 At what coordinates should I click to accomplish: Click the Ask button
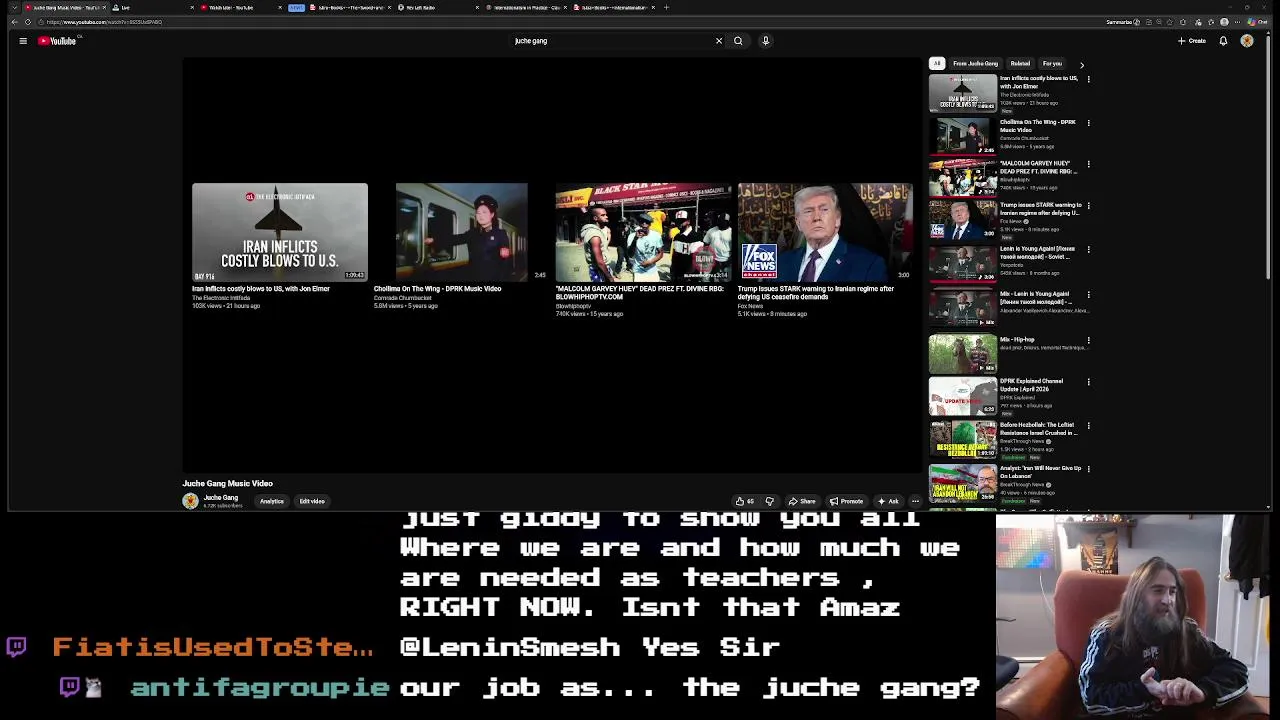888,502
